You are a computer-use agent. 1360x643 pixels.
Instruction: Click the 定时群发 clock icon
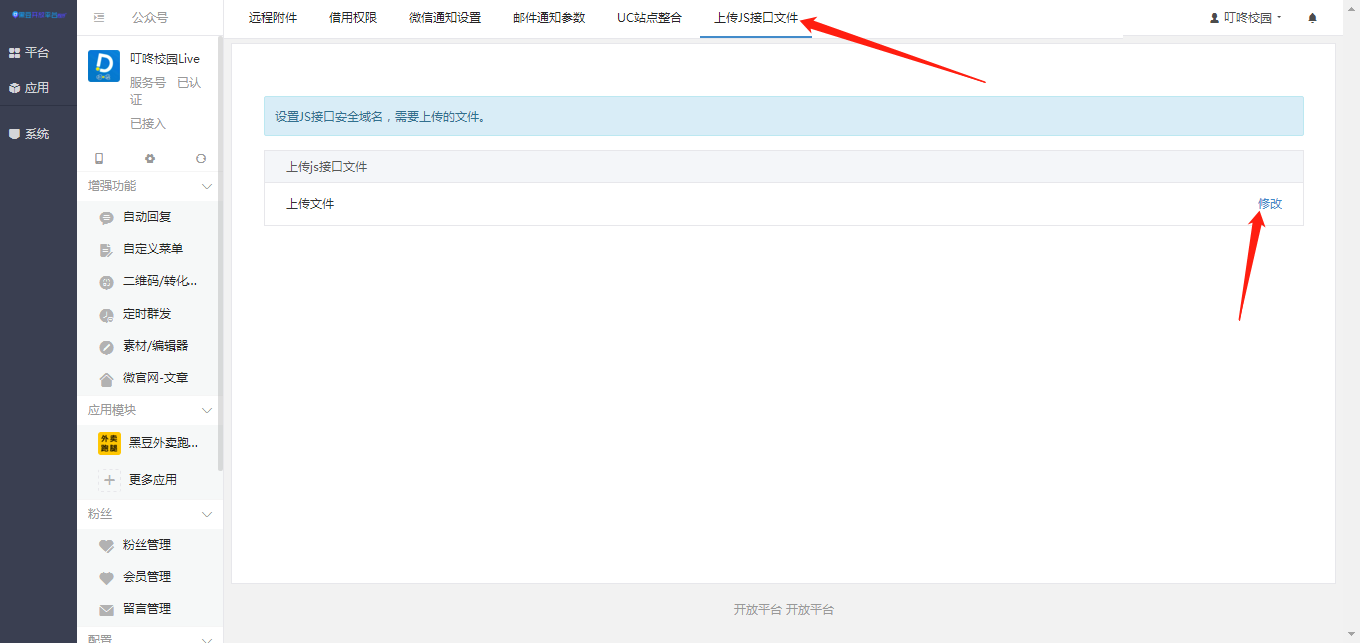coord(107,315)
